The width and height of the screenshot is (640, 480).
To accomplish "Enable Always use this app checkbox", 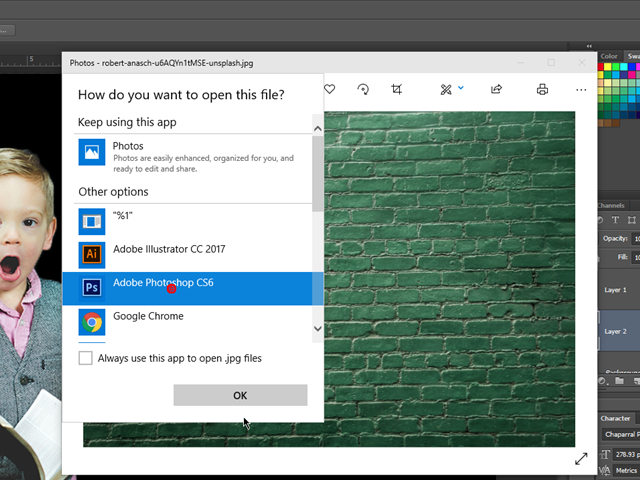I will coord(85,358).
